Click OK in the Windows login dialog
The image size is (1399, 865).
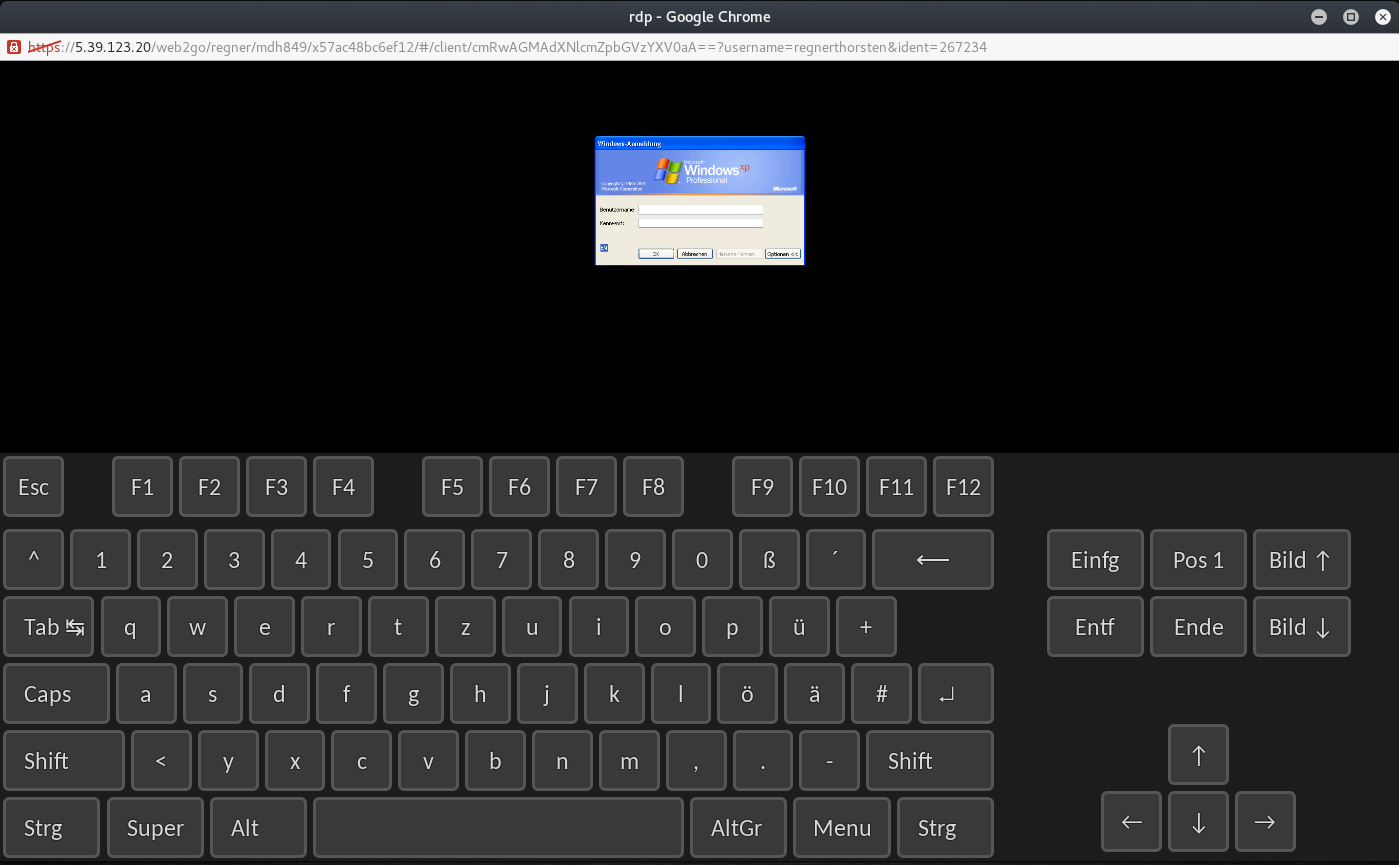[656, 254]
